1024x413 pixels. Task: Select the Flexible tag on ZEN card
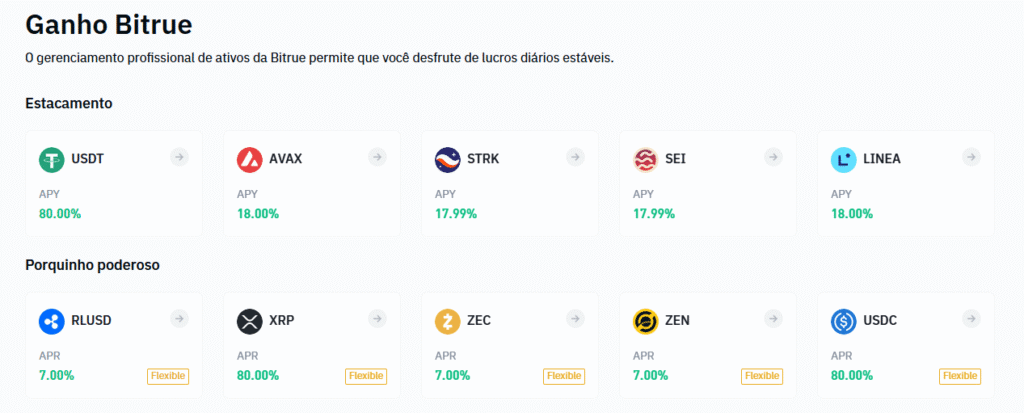[x=762, y=376]
